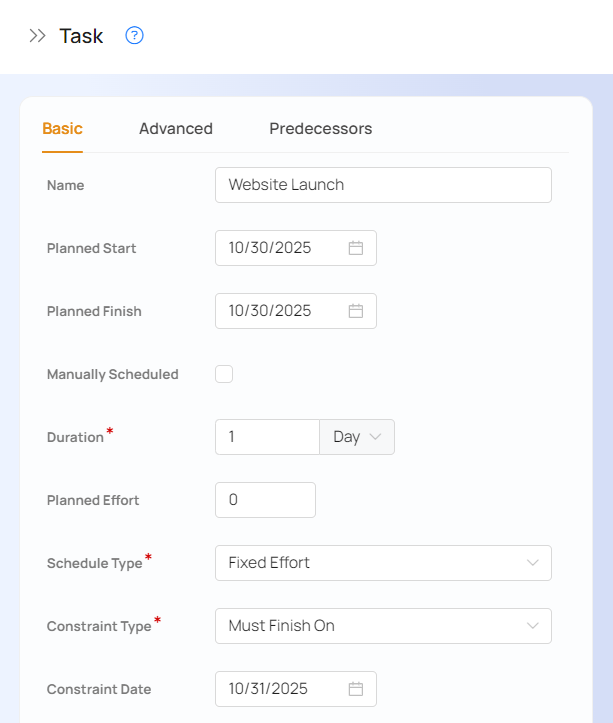Screen dimensions: 613x723
Task: Click the double-chevron collapse panel icon
Action: (x=37, y=36)
